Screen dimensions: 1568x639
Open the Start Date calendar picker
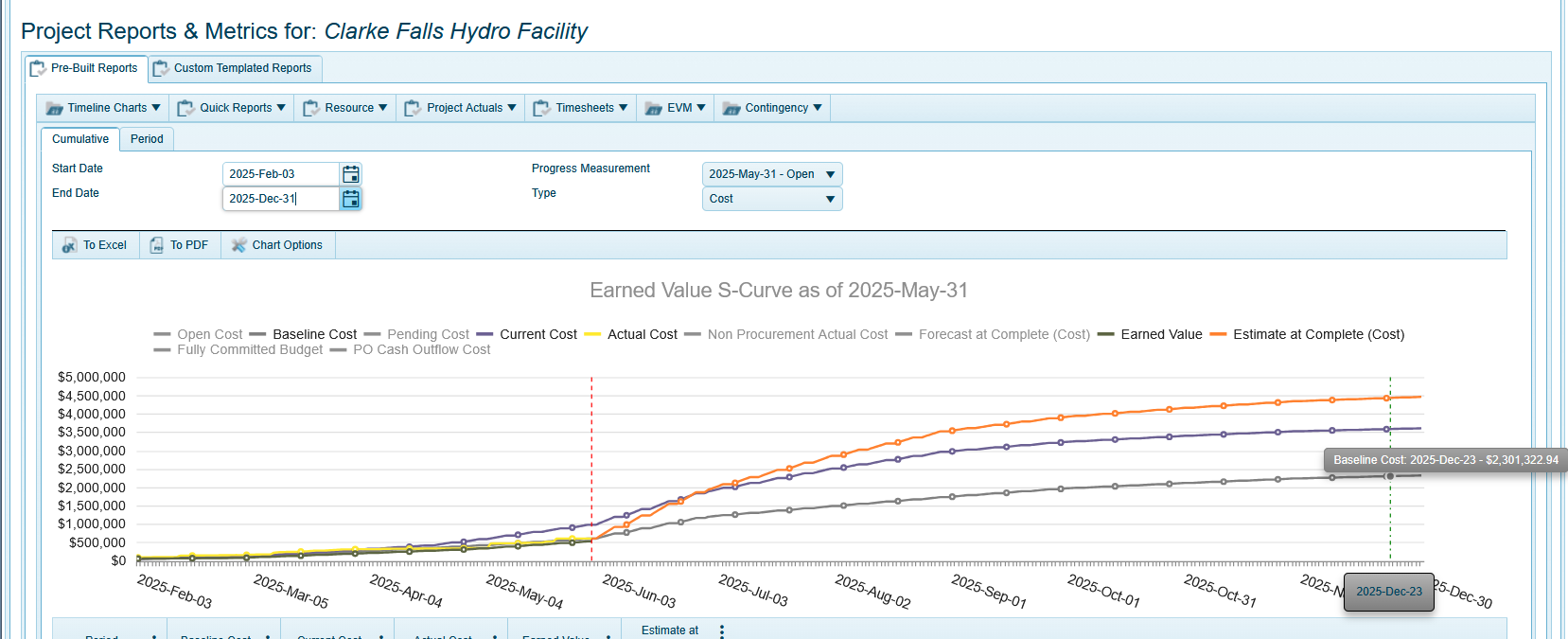[351, 174]
